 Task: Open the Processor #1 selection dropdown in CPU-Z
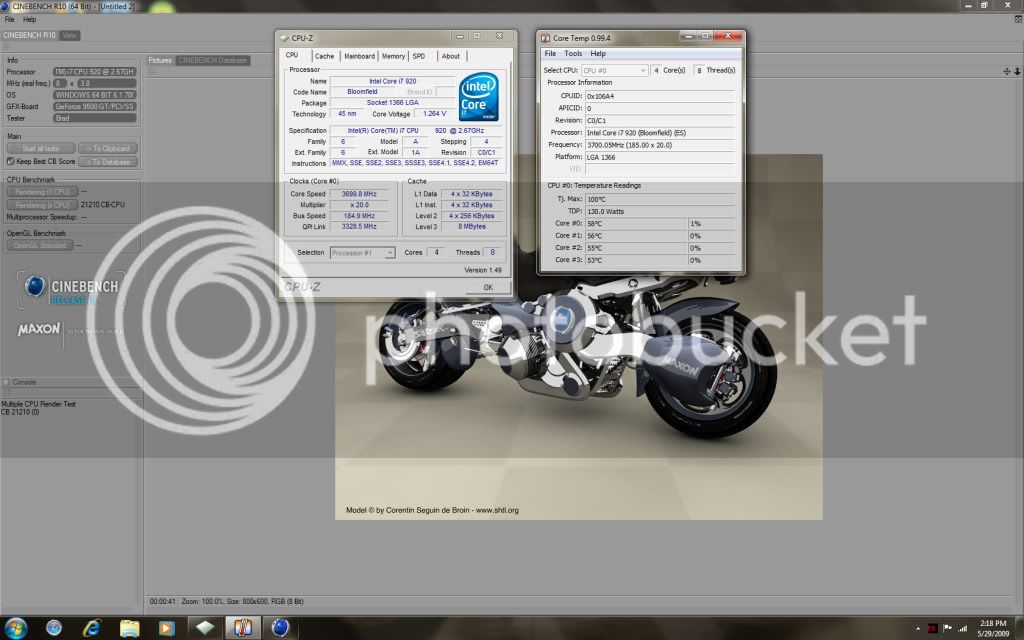362,253
